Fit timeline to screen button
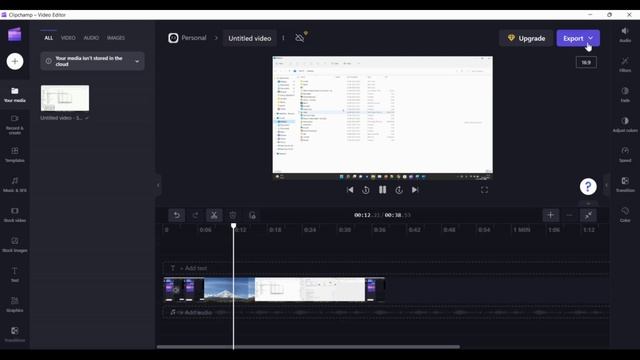Image resolution: width=640 pixels, height=360 pixels. [x=588, y=215]
